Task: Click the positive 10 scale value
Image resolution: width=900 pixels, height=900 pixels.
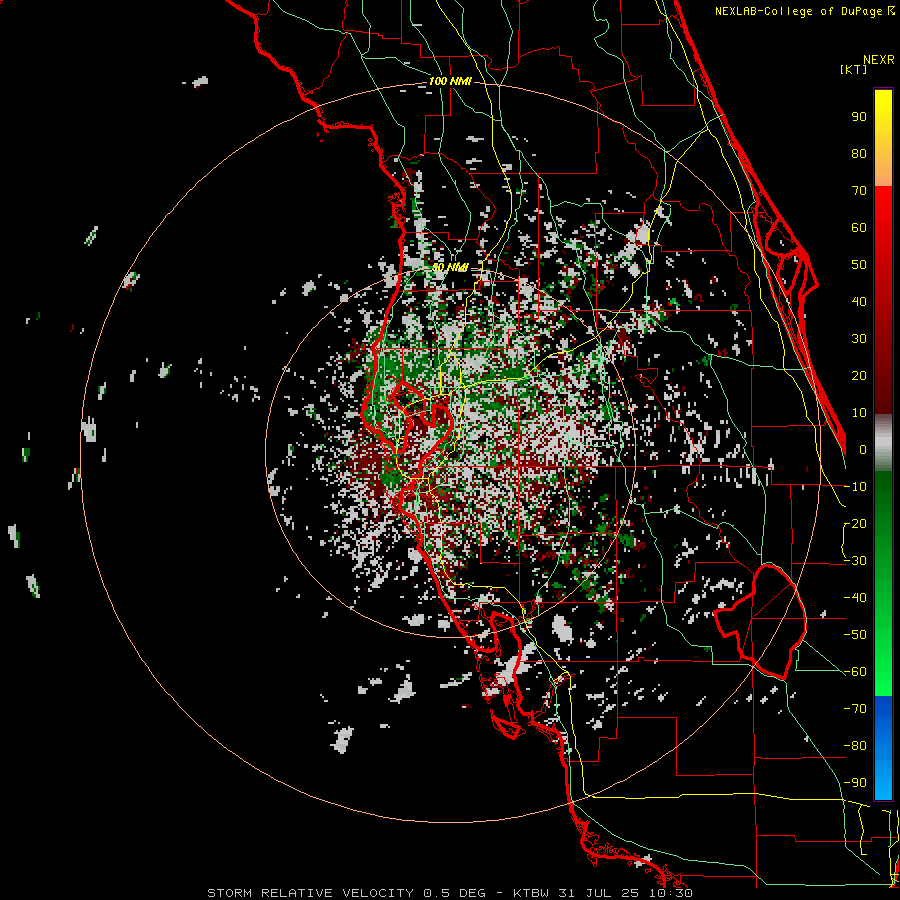Action: point(859,413)
